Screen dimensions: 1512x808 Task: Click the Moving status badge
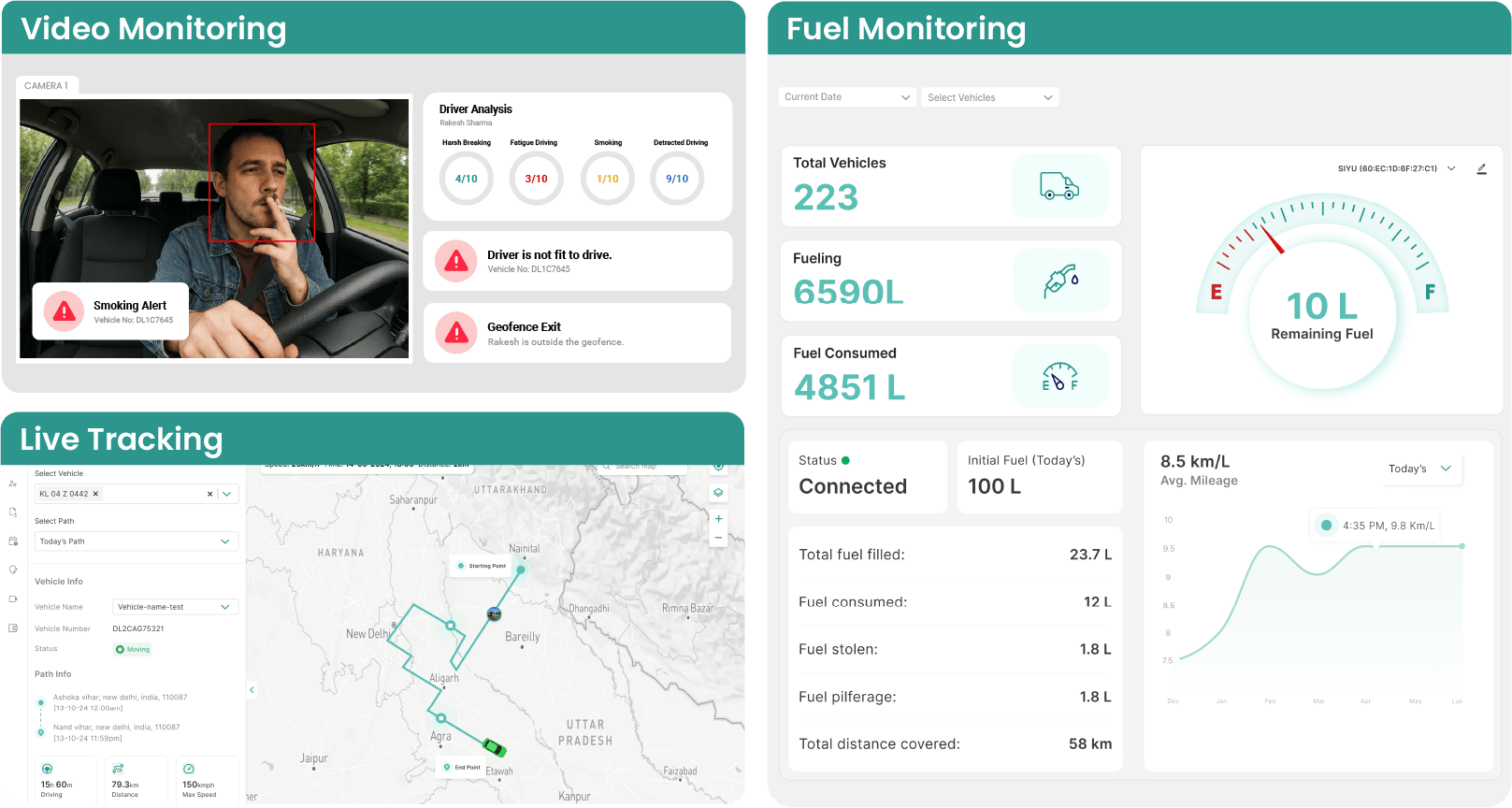(x=133, y=649)
